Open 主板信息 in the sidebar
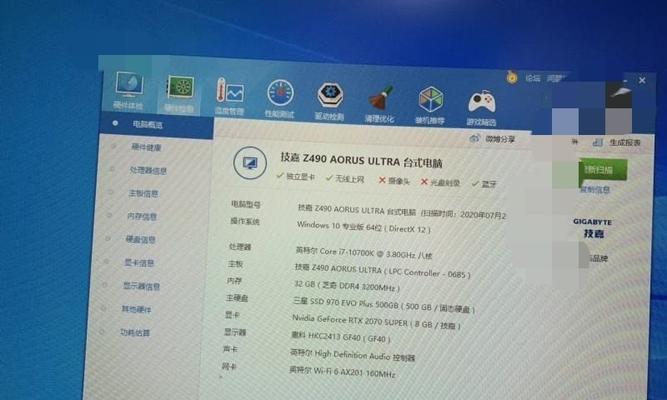Screen dimensions: 667x400 click(143, 194)
